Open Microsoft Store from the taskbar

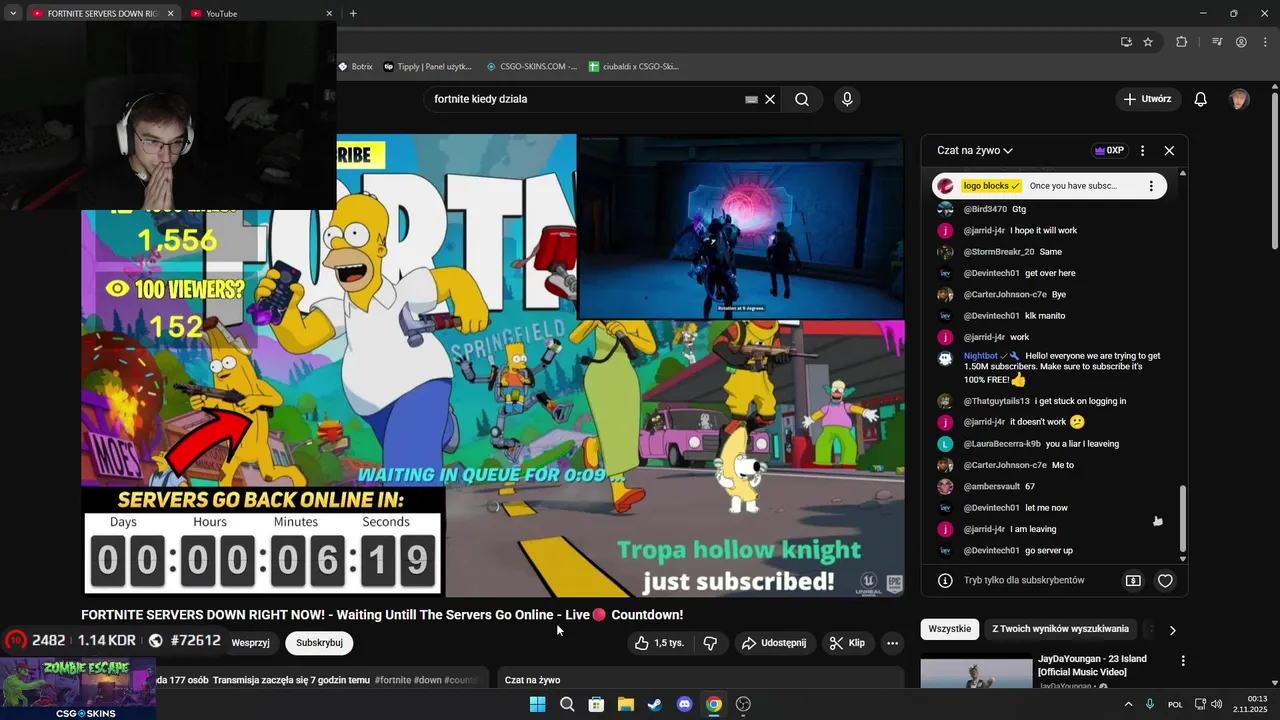point(596,704)
